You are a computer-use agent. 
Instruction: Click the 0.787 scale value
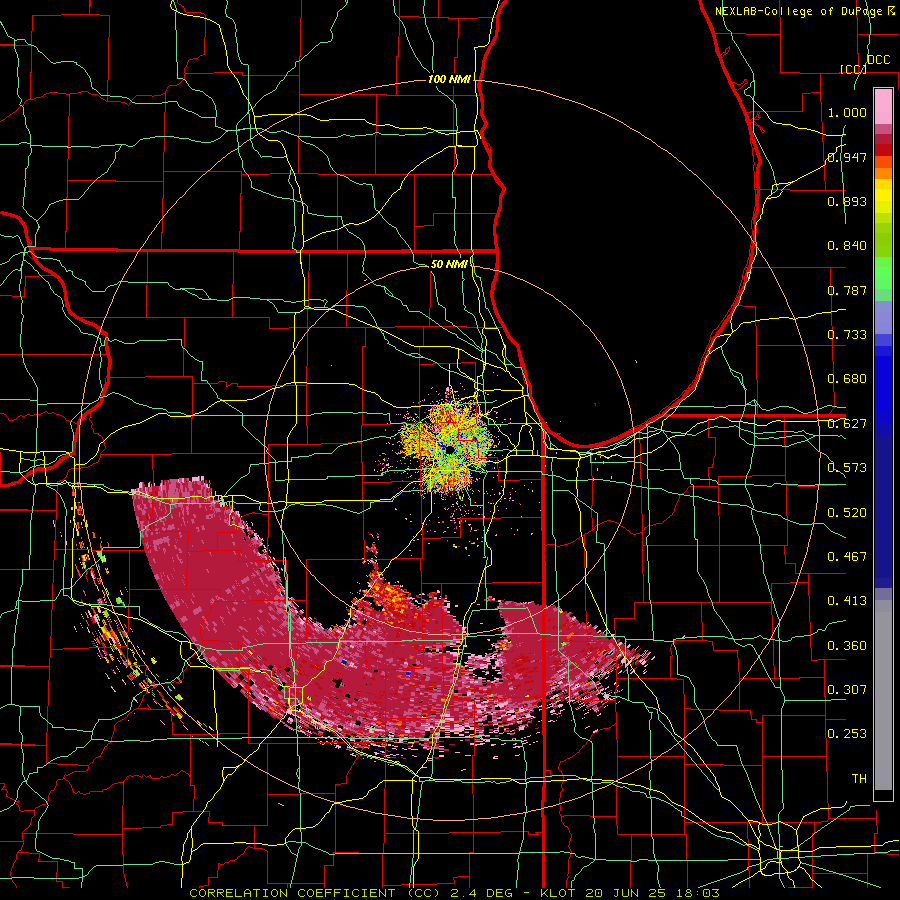pos(847,290)
